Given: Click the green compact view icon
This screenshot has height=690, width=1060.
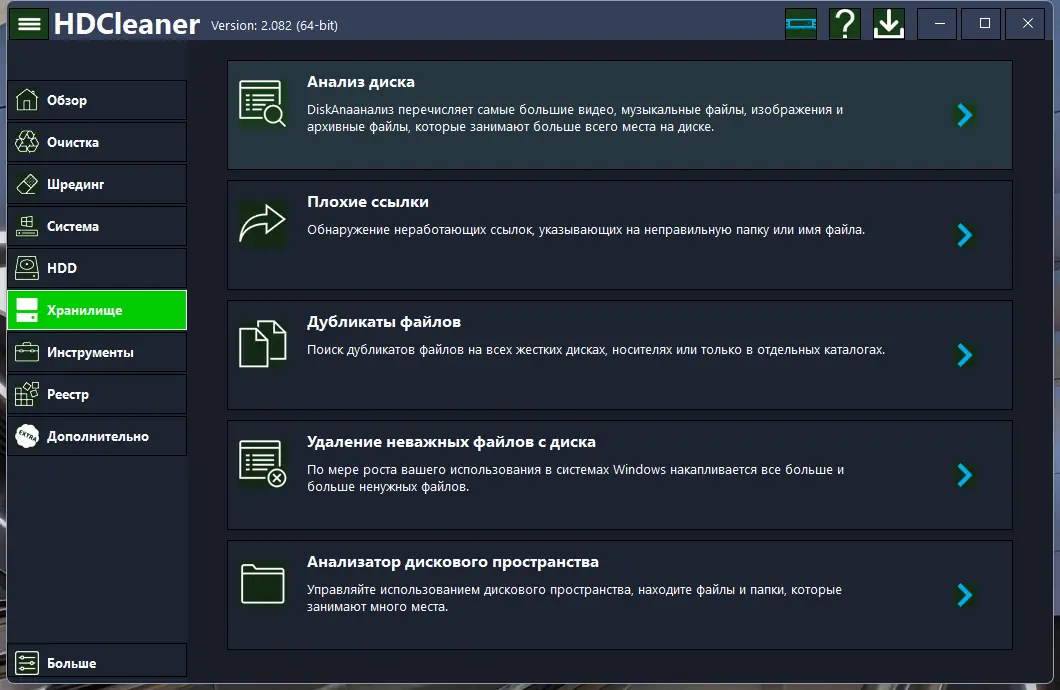Looking at the screenshot, I should tap(801, 24).
